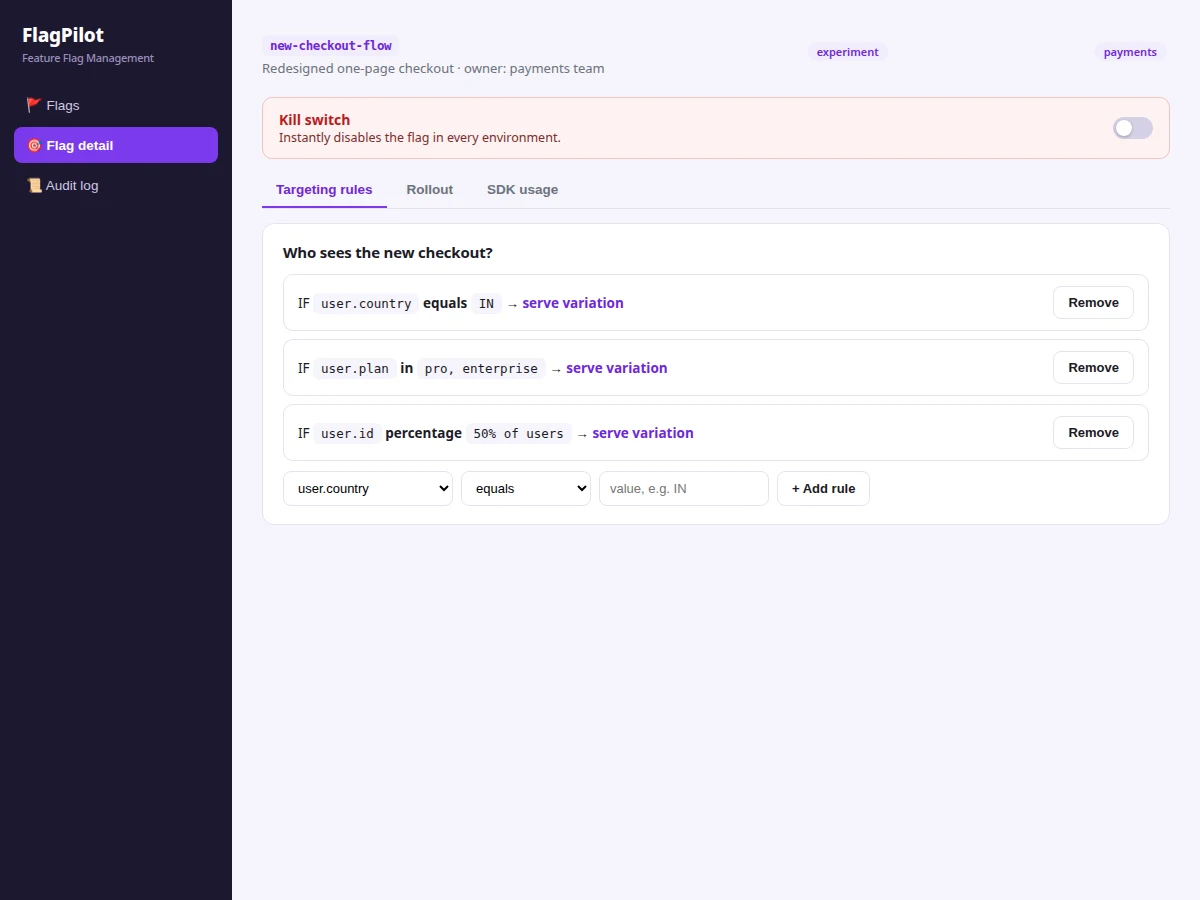Image resolution: width=1200 pixels, height=900 pixels.
Task: Open the Audit log scroll icon
Action: [x=34, y=185]
